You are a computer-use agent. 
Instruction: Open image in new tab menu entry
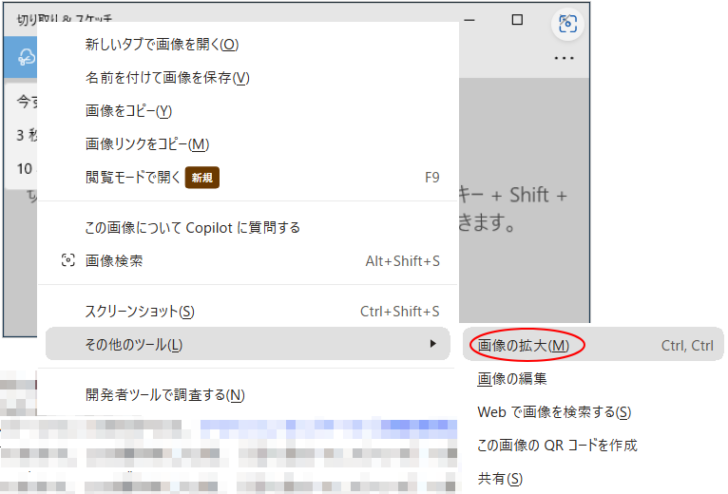pyautogui.click(x=247, y=45)
